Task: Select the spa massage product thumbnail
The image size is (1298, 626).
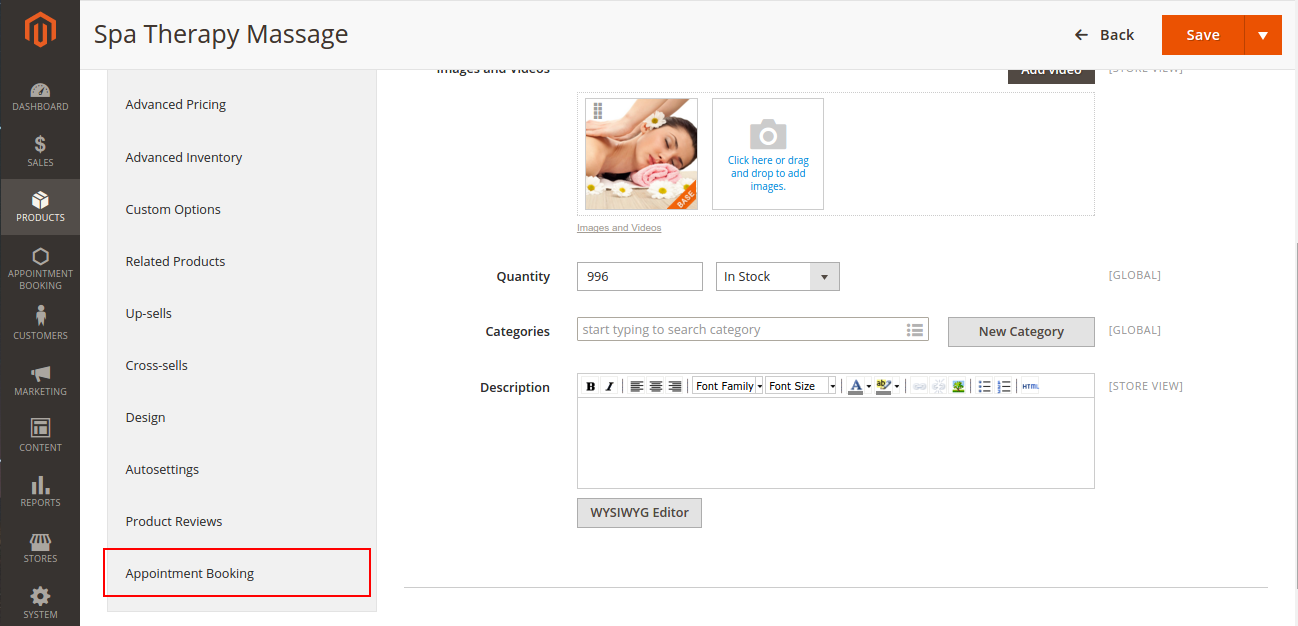Action: [x=641, y=154]
